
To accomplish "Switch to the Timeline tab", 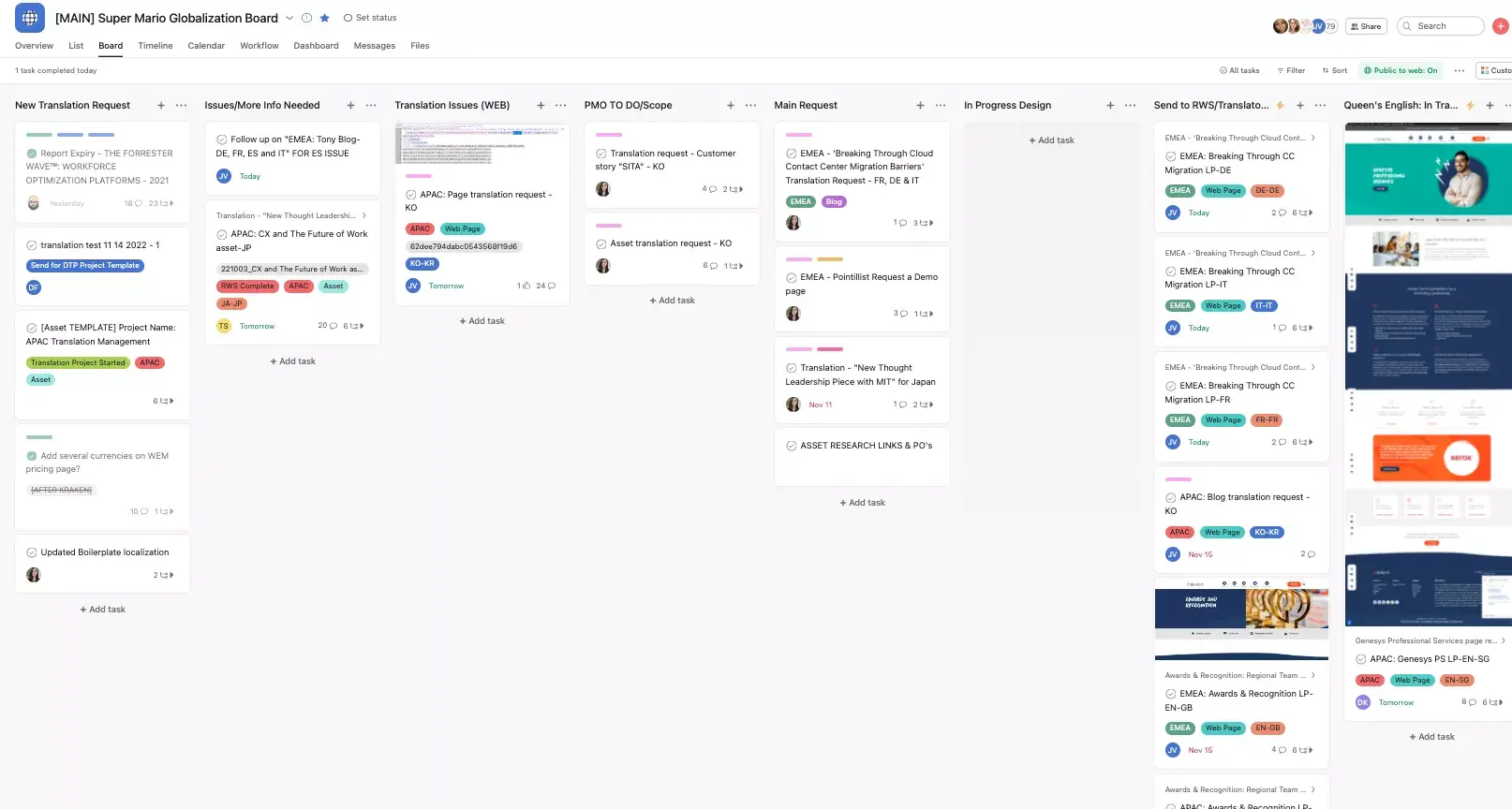I will tap(156, 46).
